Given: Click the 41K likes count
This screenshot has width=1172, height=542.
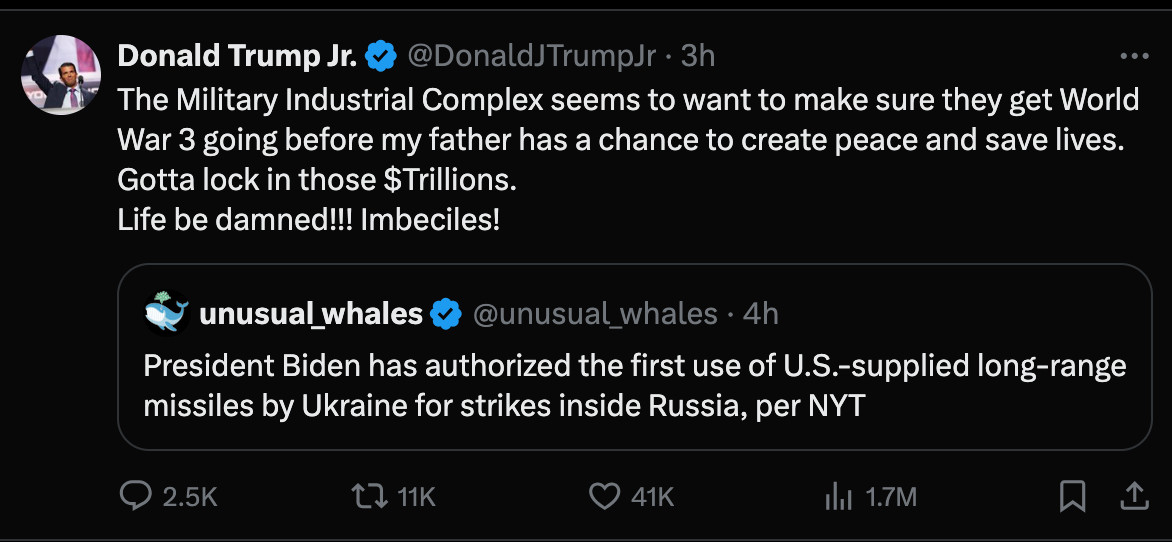Looking at the screenshot, I should [653, 497].
